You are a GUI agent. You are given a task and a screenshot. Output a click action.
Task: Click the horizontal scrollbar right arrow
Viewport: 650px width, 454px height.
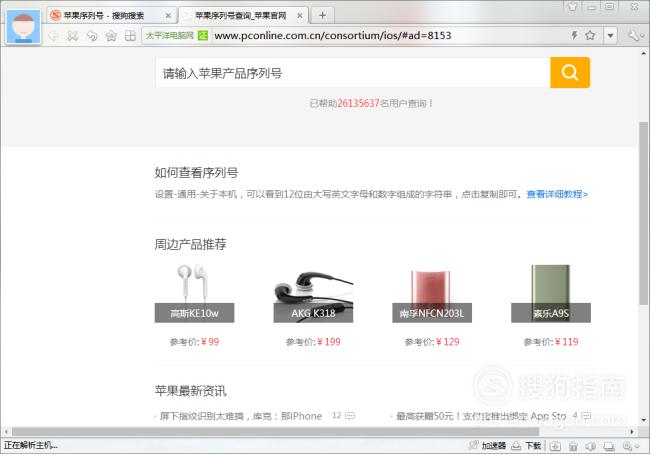tap(632, 432)
